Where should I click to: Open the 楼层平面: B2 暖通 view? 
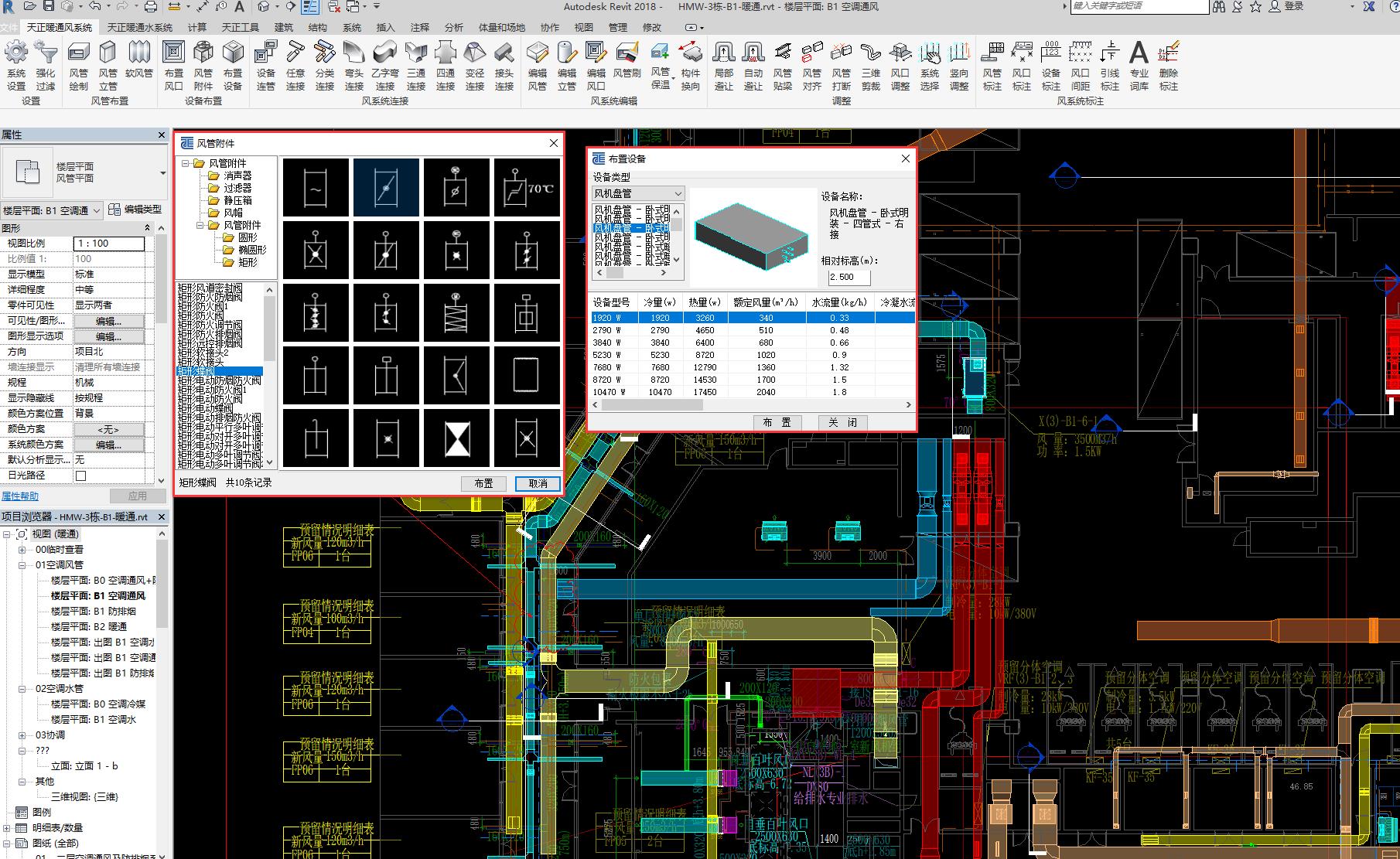coord(88,627)
